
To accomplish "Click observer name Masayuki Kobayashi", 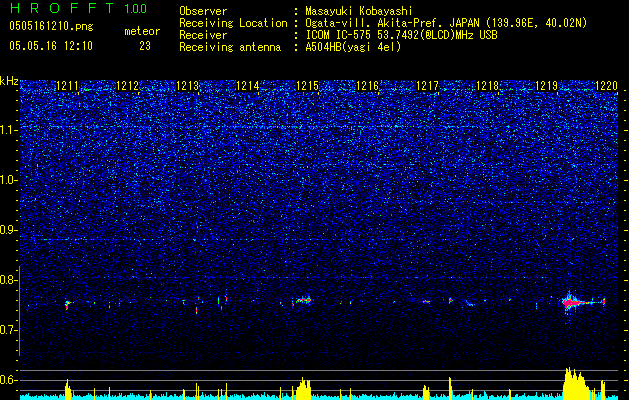I will coord(359,12).
